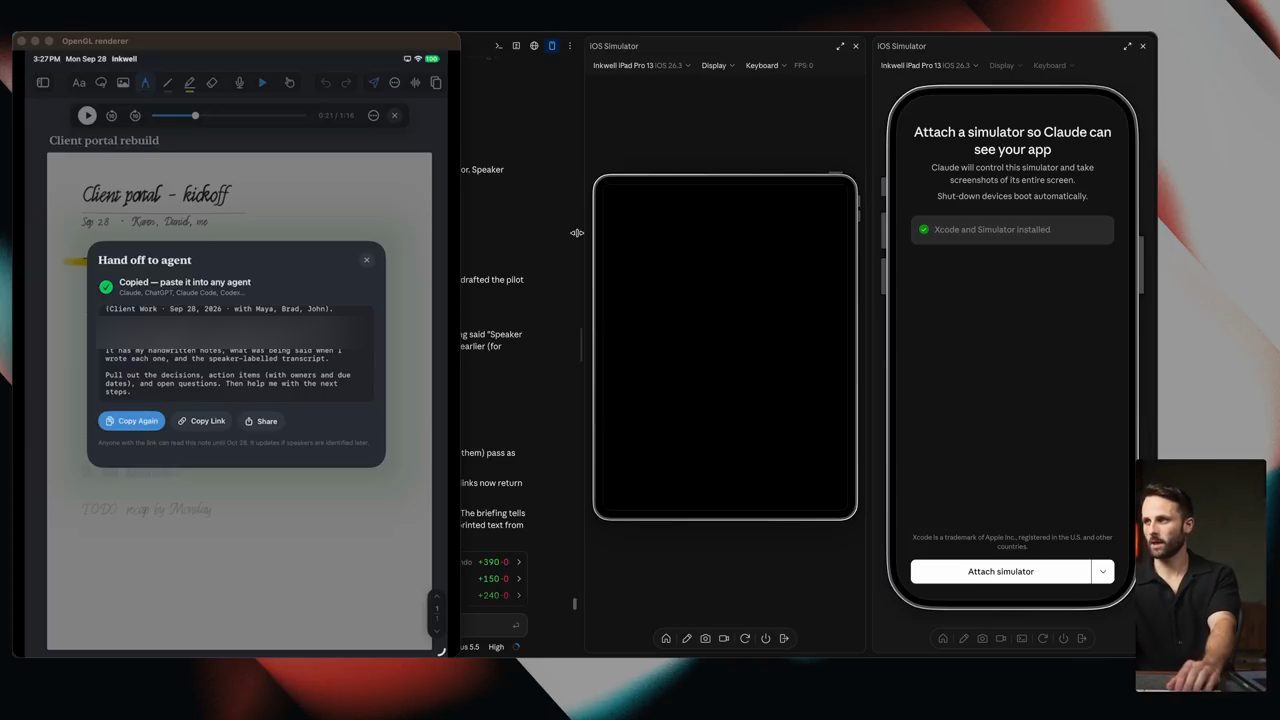Screen dimensions: 1280x720
Task: Undo the last stroke in Inkwell
Action: point(325,83)
